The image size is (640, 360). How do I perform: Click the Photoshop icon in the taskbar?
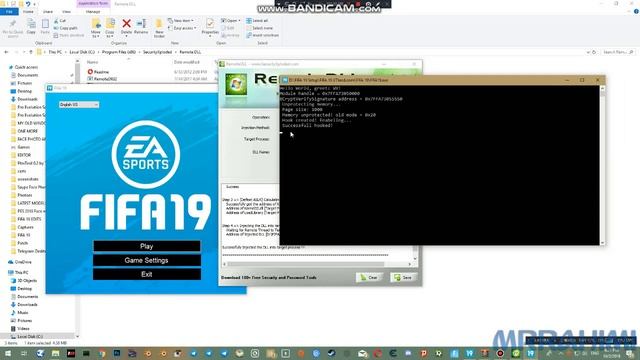117,353
